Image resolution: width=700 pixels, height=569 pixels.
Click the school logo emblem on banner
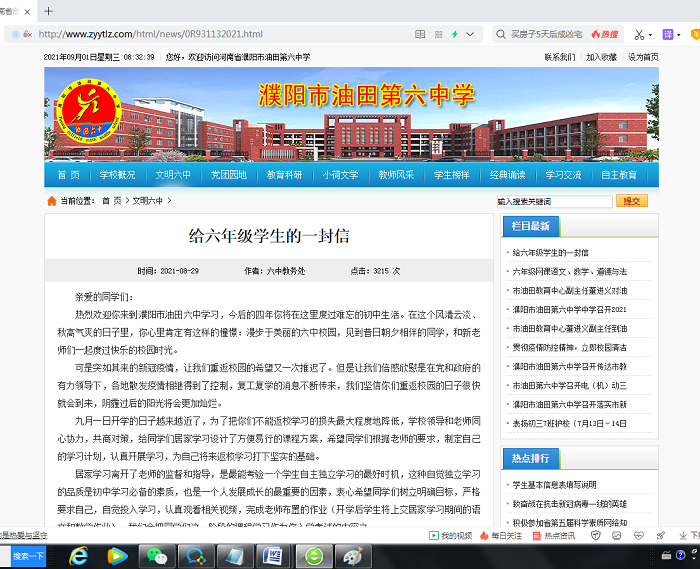coord(89,111)
